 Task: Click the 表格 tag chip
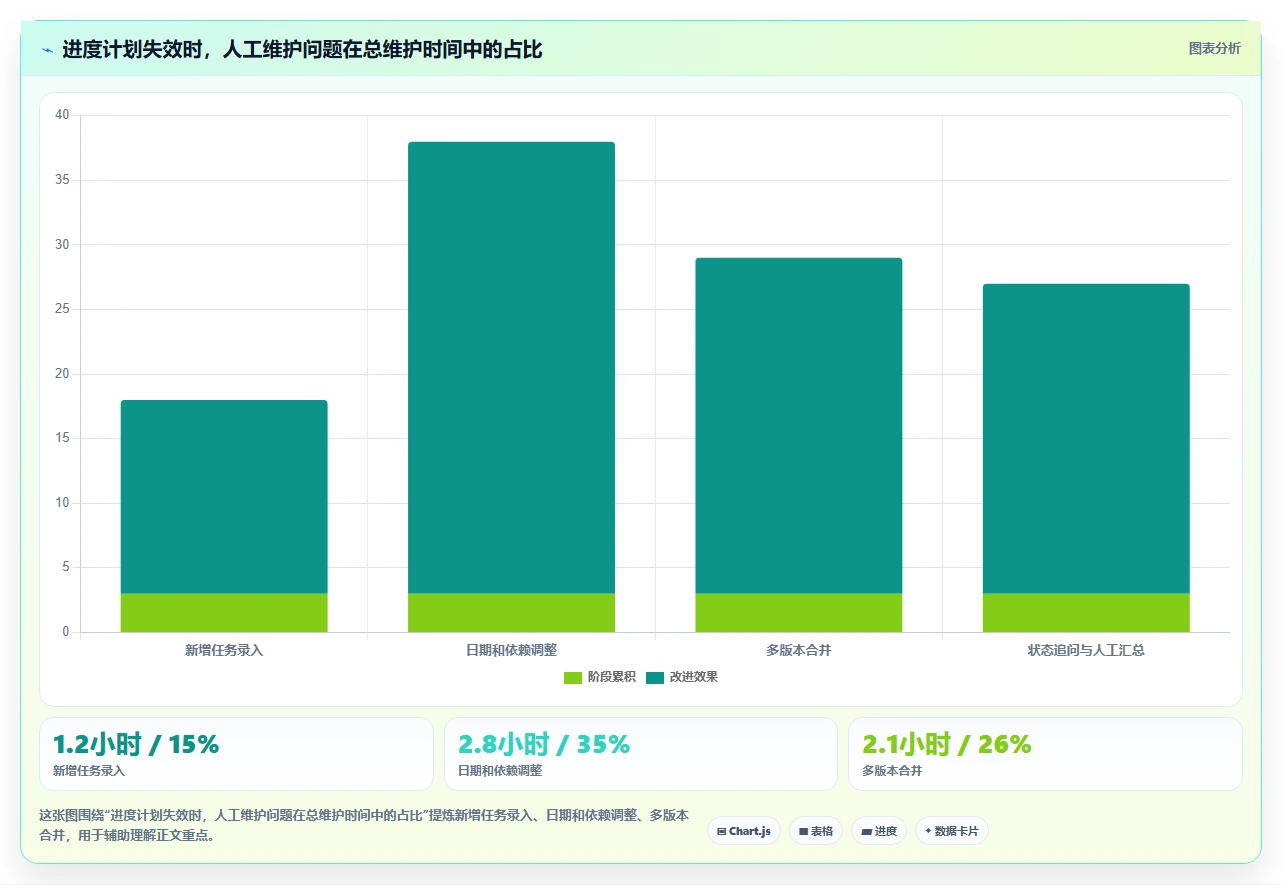pos(816,831)
